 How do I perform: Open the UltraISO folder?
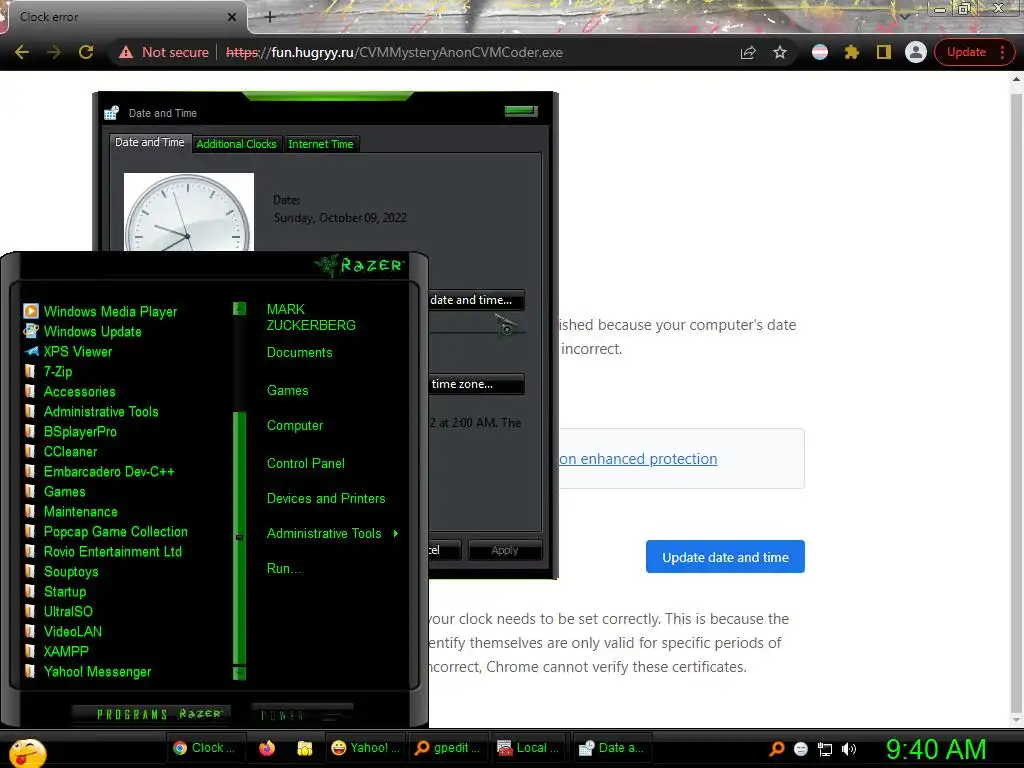click(58, 611)
